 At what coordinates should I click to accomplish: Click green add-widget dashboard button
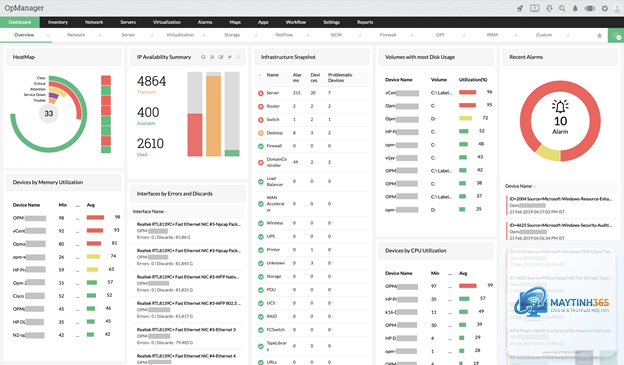(x=616, y=36)
